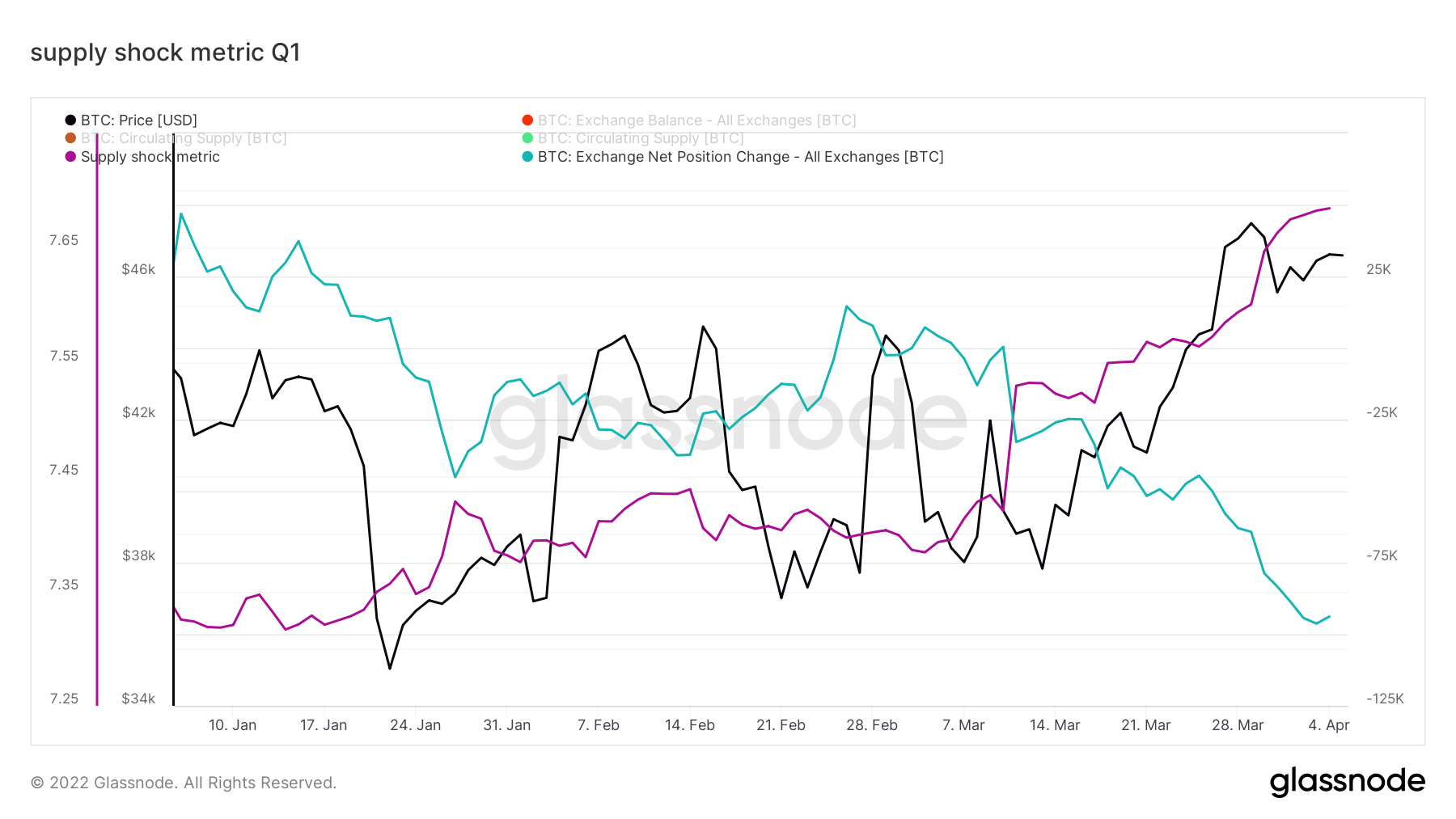Click the "-75K" right axis label

[x=1382, y=555]
